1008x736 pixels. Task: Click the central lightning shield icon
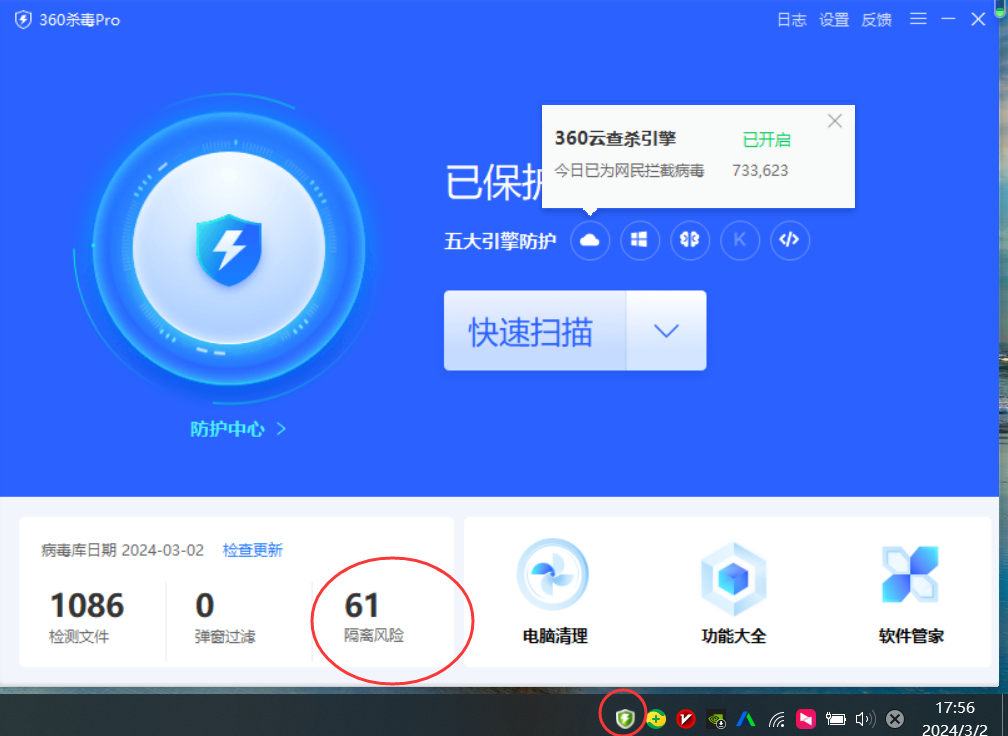point(229,246)
